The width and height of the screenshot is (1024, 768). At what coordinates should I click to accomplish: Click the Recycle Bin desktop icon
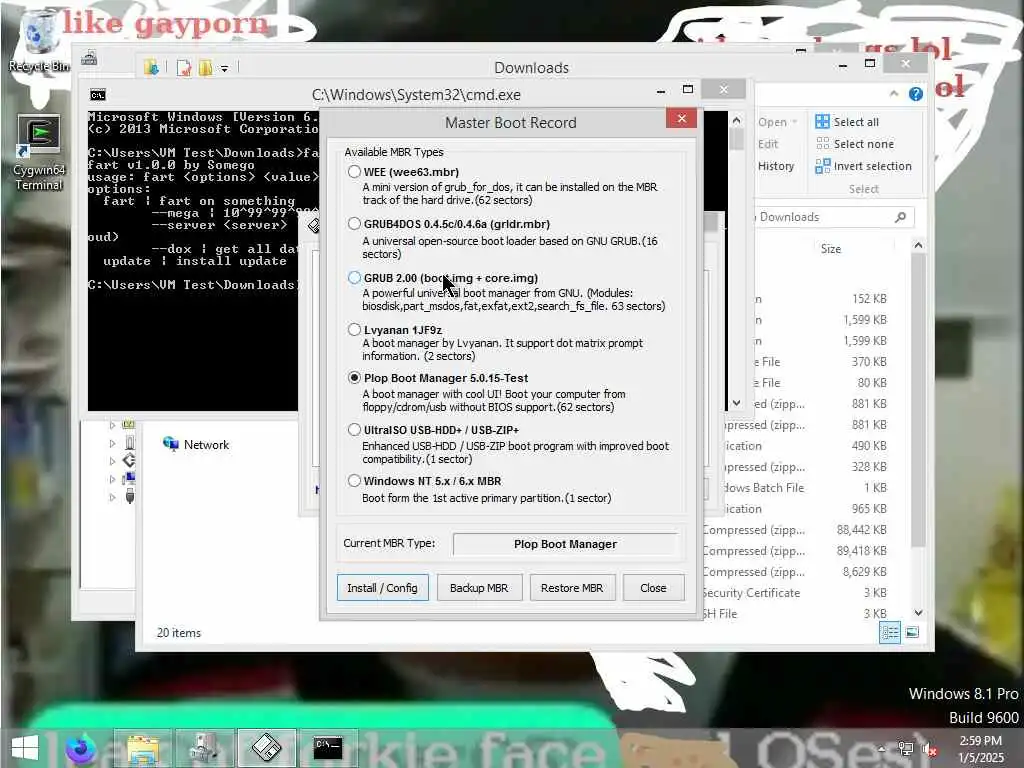pos(39,40)
